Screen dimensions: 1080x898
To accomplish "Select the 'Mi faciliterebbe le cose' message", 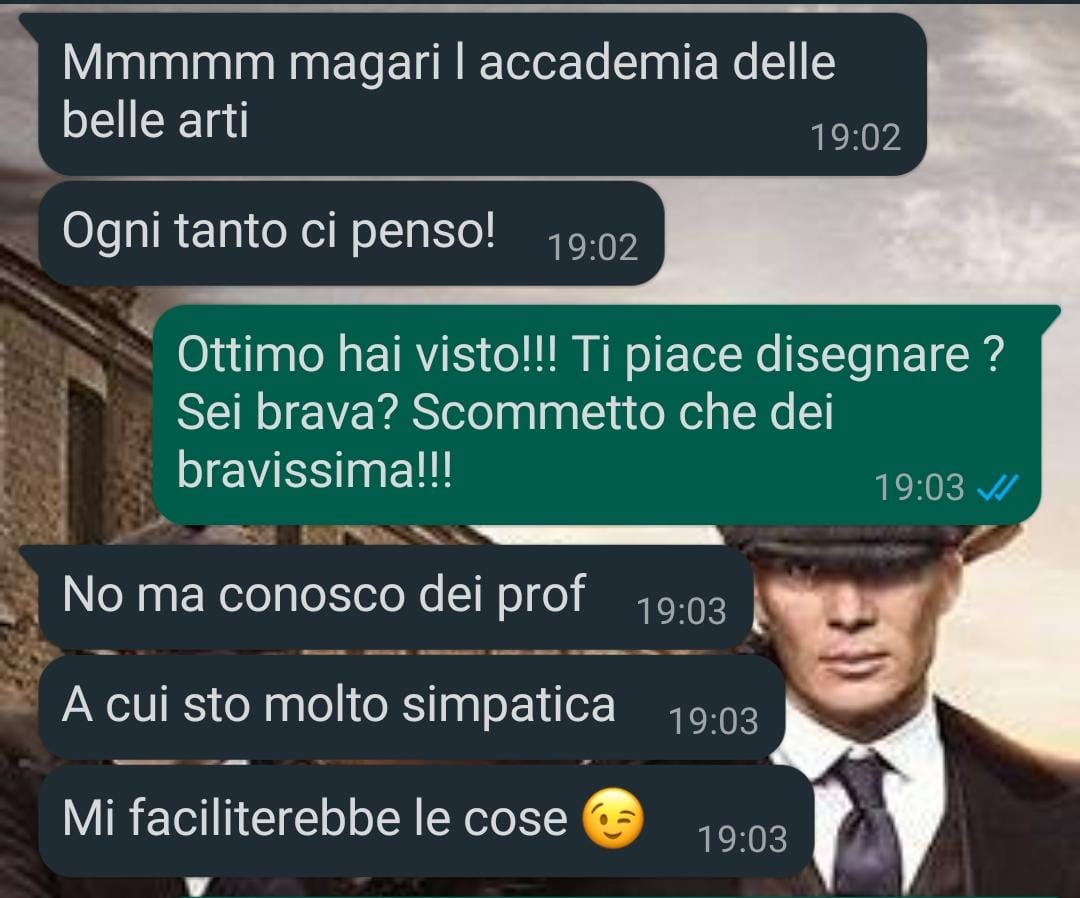I will pos(426,821).
